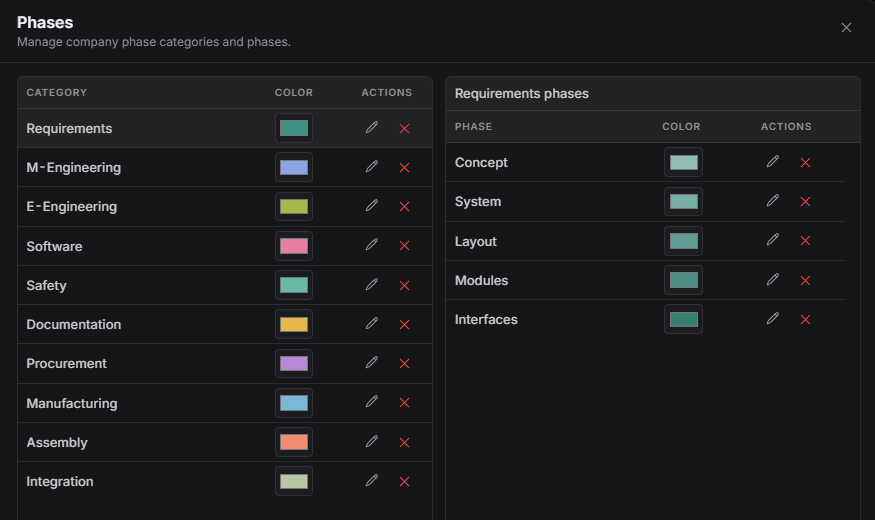Open the Integration color swatch
Viewport: 875px width, 520px height.
click(x=294, y=481)
